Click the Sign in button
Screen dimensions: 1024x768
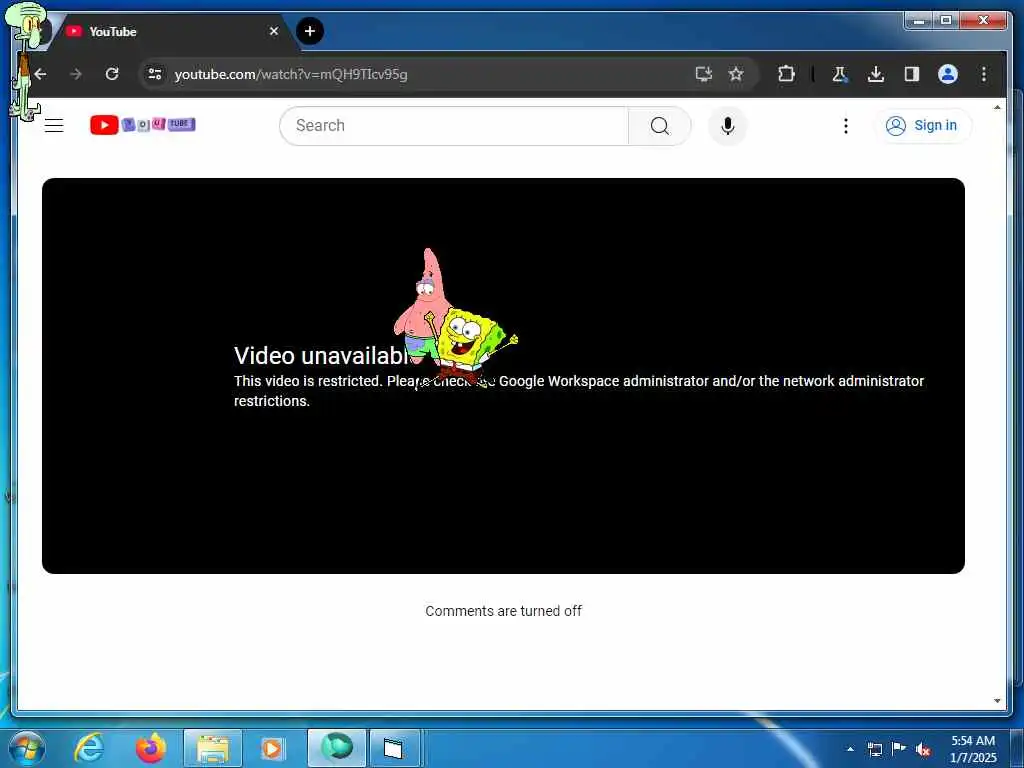click(x=922, y=125)
